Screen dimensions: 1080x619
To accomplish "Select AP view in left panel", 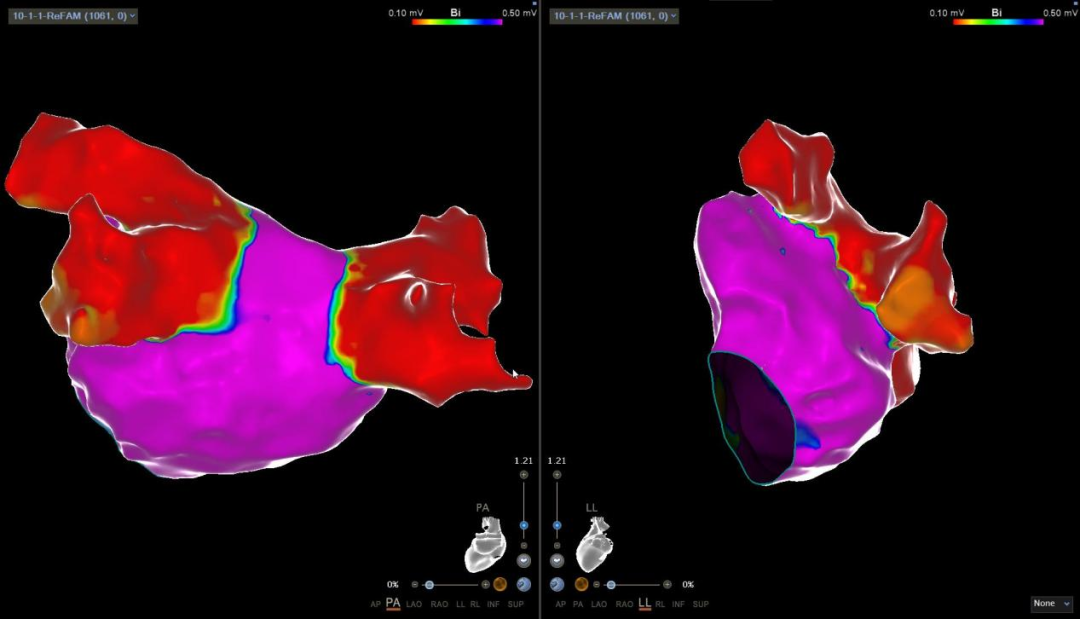I will point(375,604).
